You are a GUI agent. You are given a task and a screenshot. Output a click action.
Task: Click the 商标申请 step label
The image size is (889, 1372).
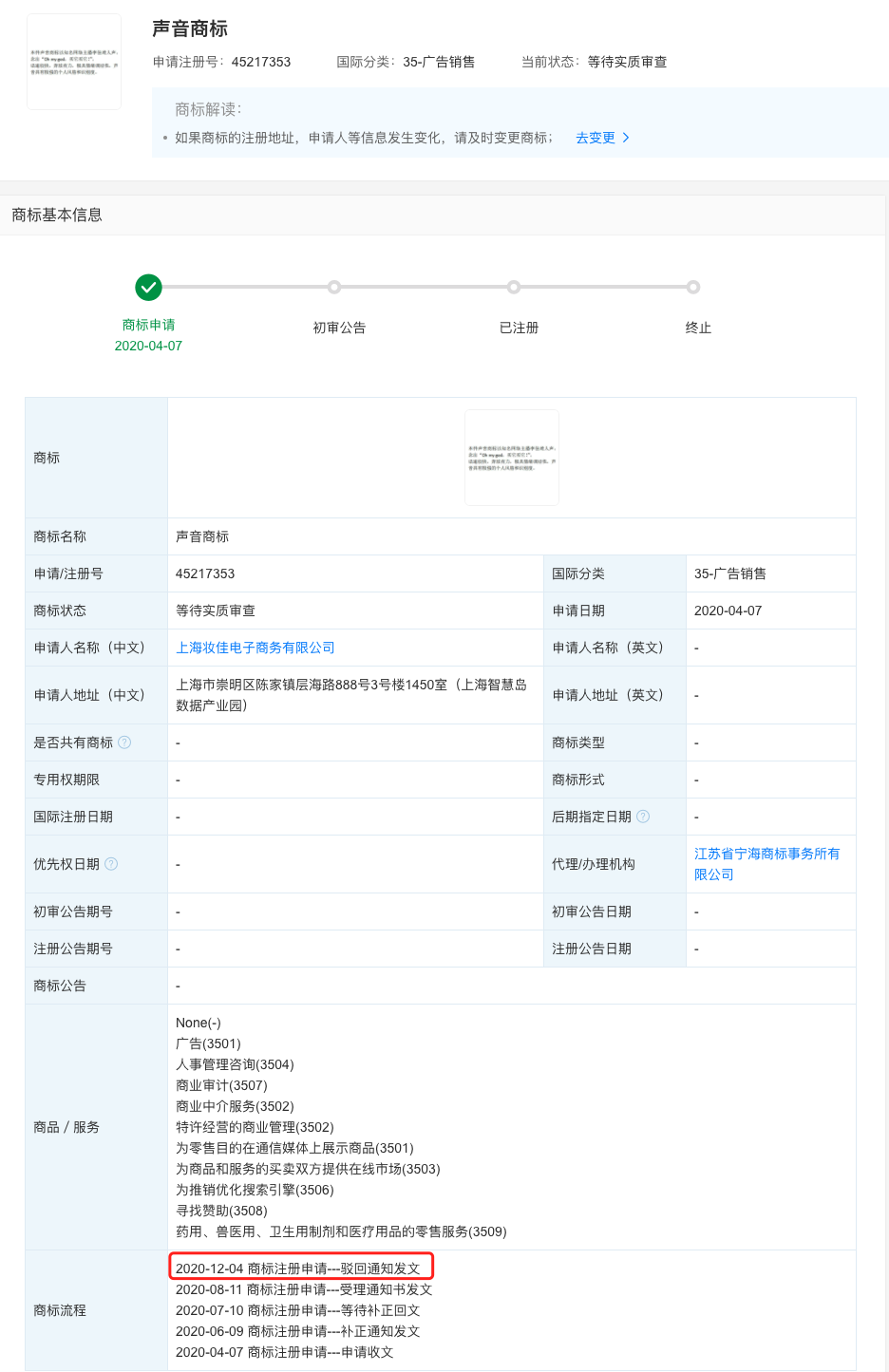(x=148, y=325)
